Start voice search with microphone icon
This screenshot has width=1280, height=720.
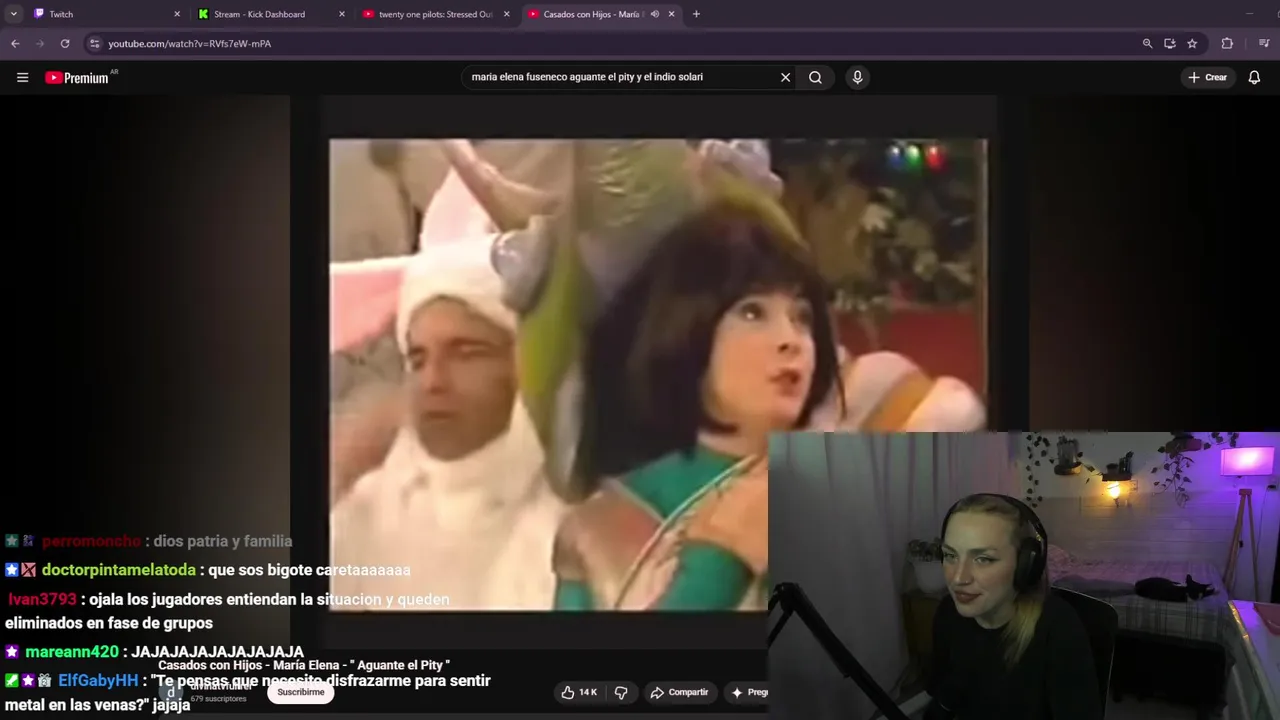click(857, 77)
